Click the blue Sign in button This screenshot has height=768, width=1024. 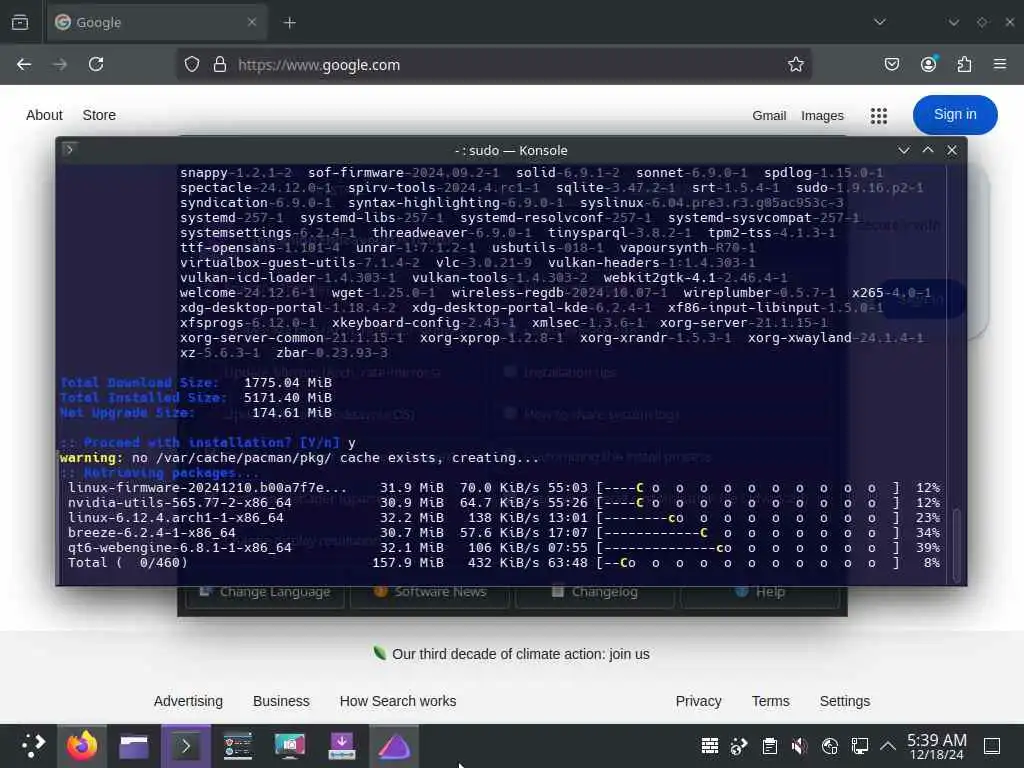(x=955, y=115)
